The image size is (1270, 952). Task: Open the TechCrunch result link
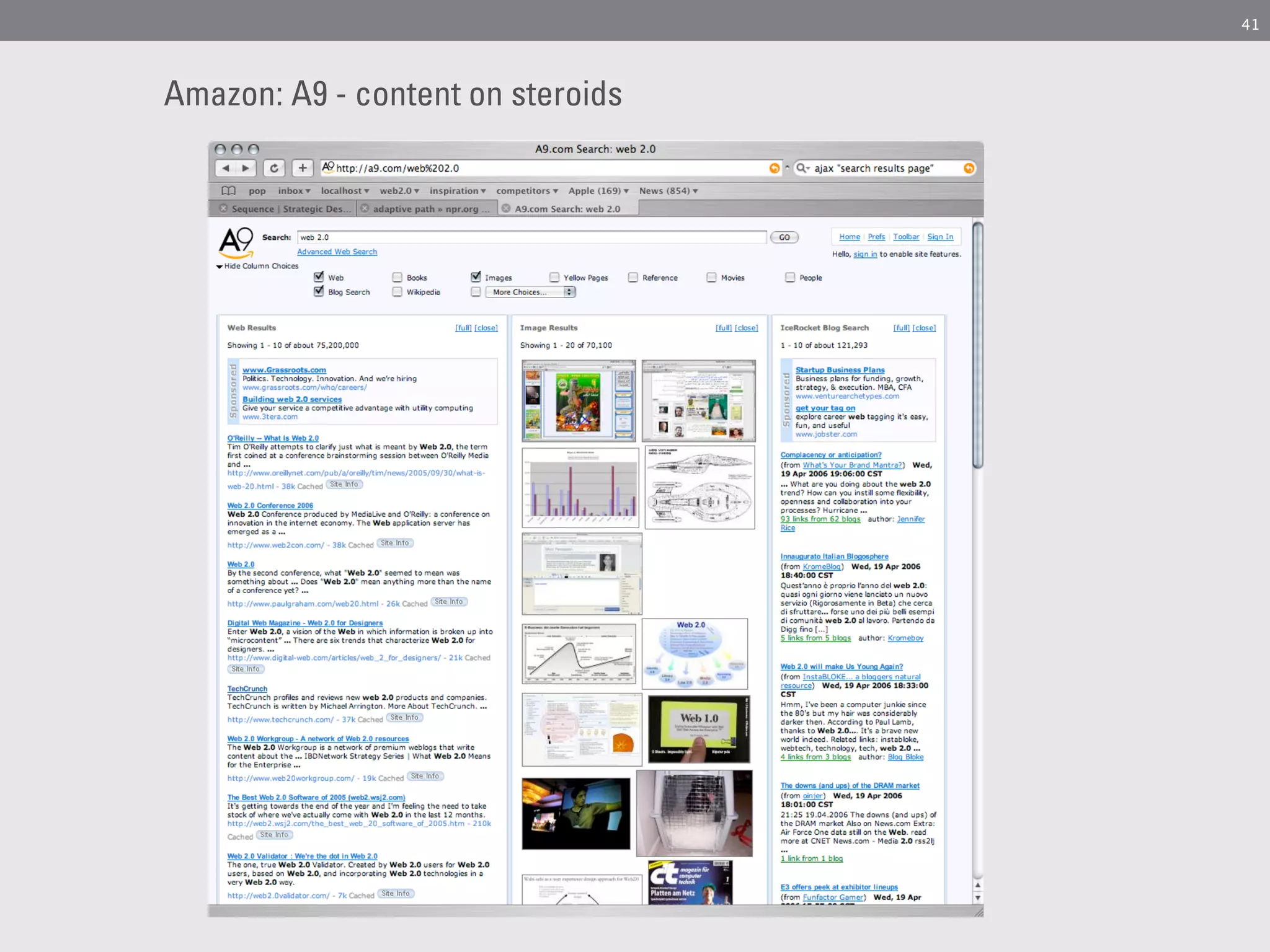(x=247, y=689)
